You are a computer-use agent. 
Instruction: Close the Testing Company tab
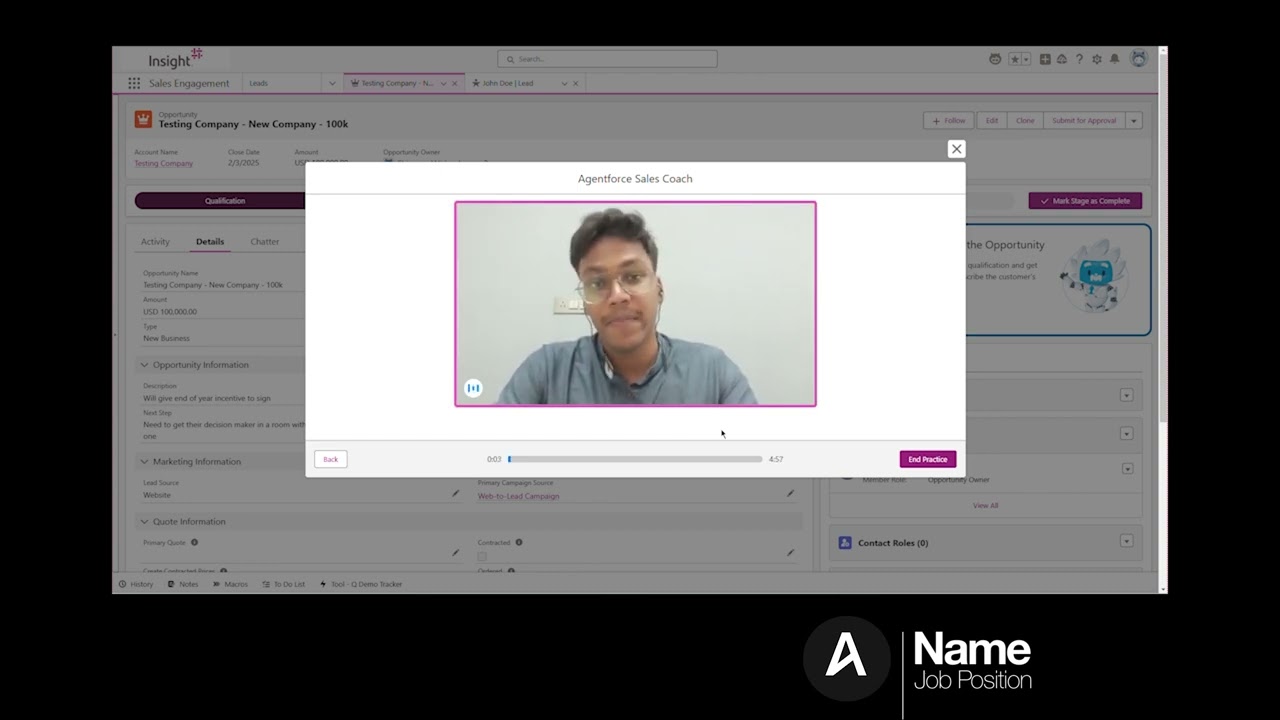[455, 84]
